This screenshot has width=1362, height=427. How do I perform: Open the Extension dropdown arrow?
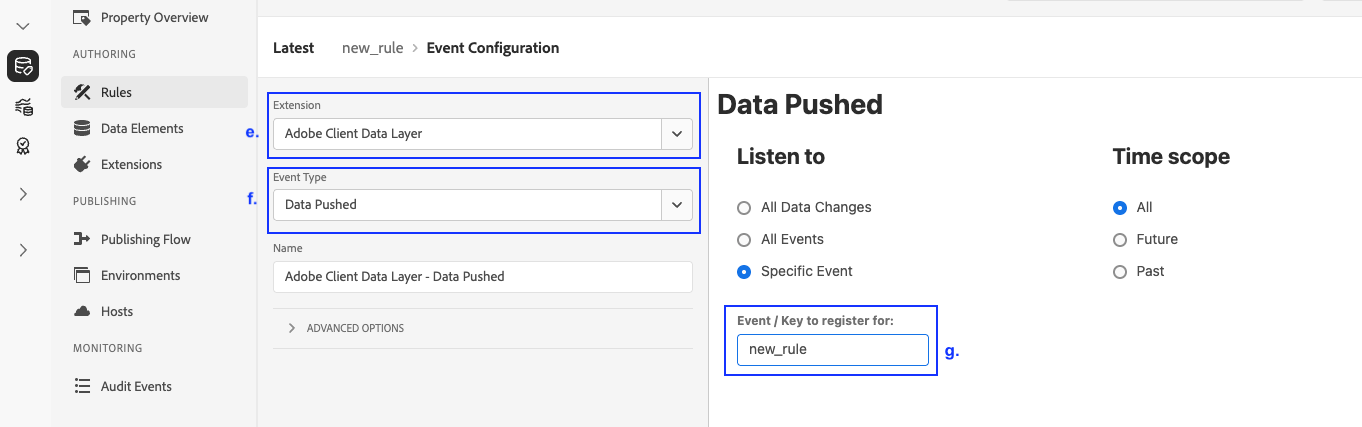click(677, 133)
